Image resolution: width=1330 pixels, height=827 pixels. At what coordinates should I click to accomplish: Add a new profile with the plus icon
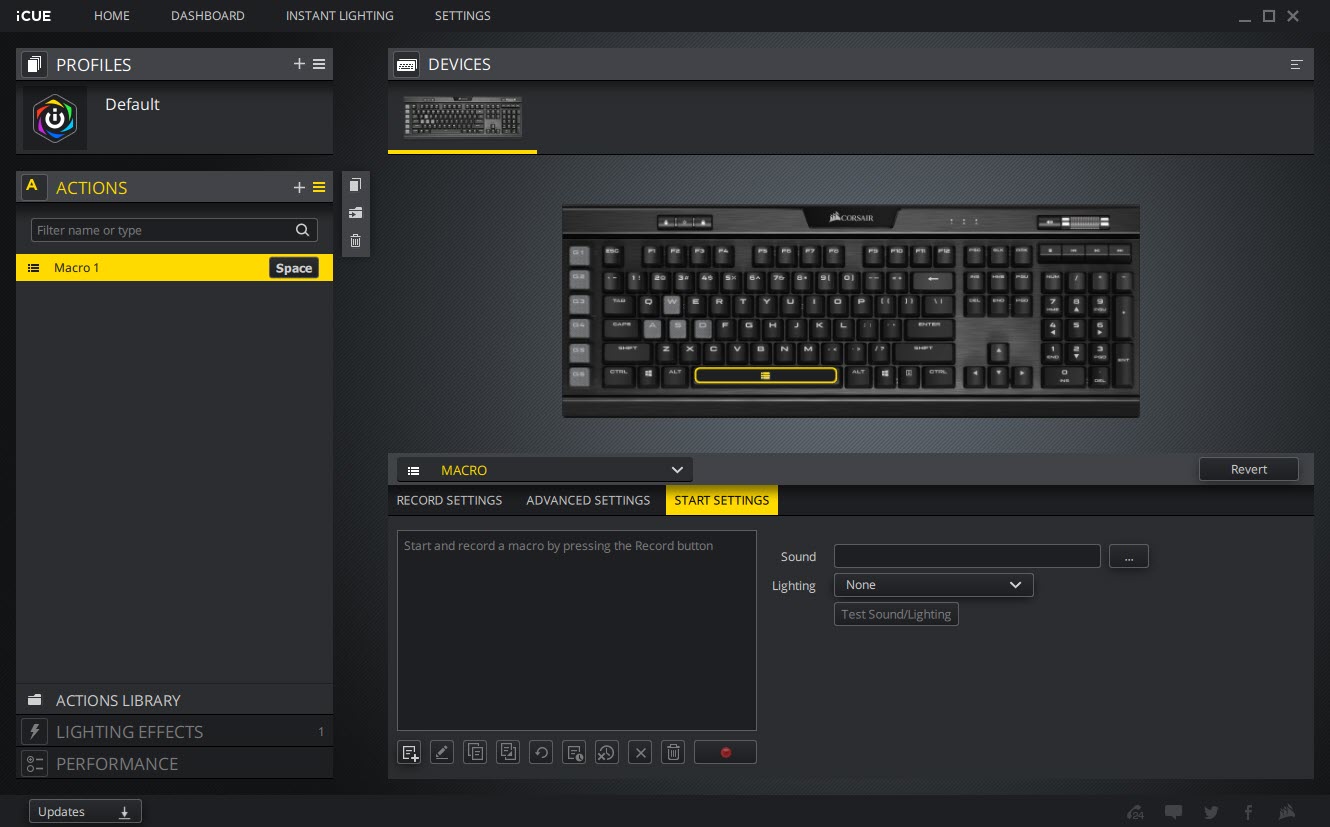[x=299, y=64]
